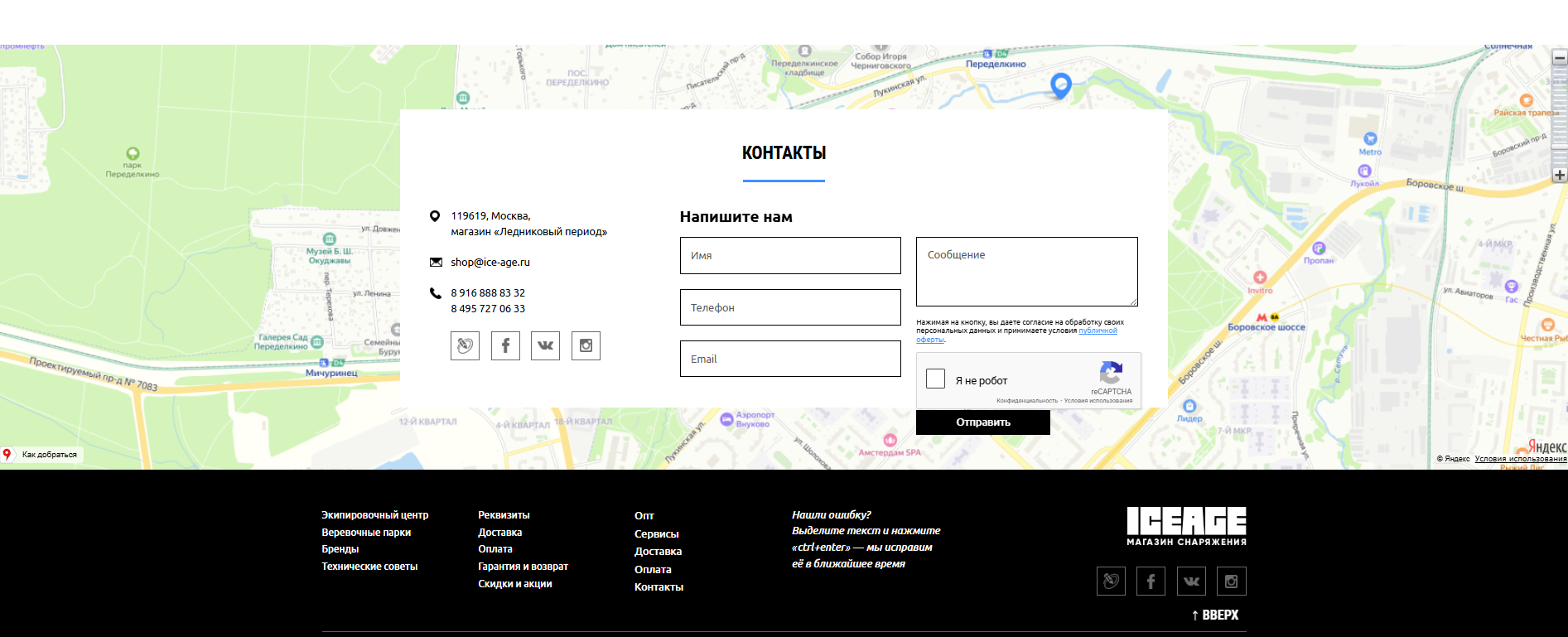The image size is (1568, 637).
Task: Check the 'Я не робот' captcha checkbox
Action: [x=935, y=379]
